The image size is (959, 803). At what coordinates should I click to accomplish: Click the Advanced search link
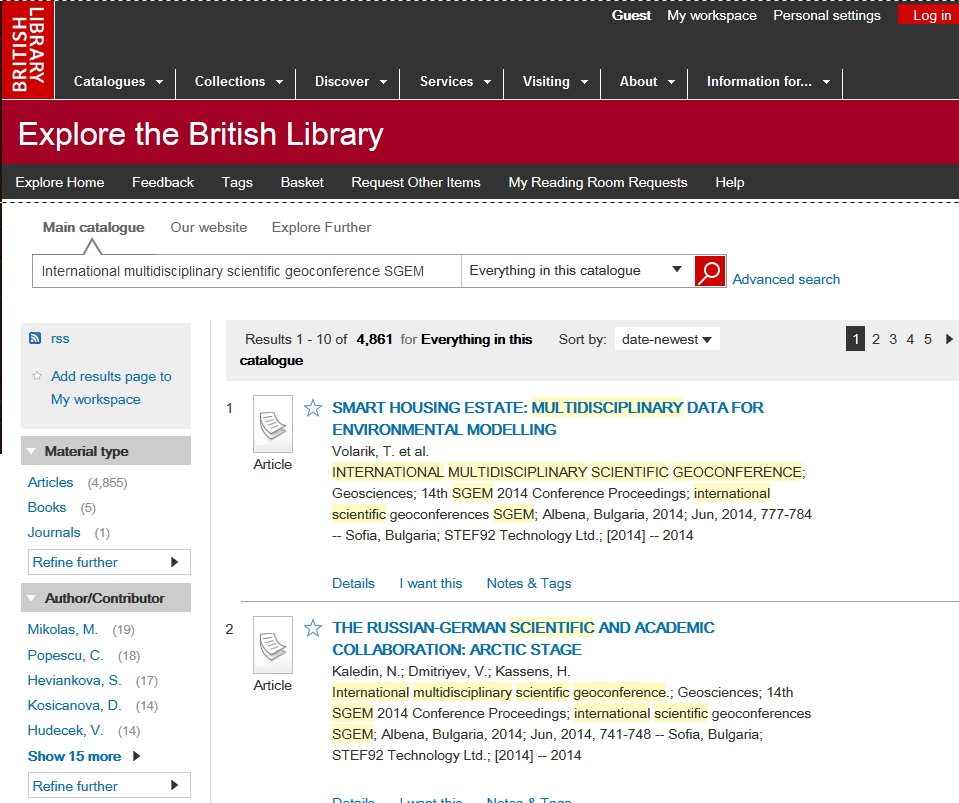[786, 279]
